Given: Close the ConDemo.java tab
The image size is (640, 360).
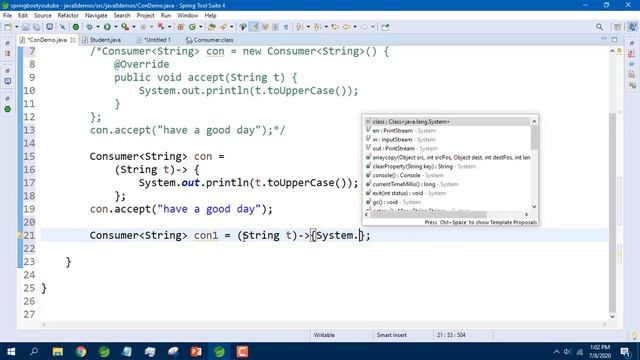Looking at the screenshot, I should click(x=73, y=40).
